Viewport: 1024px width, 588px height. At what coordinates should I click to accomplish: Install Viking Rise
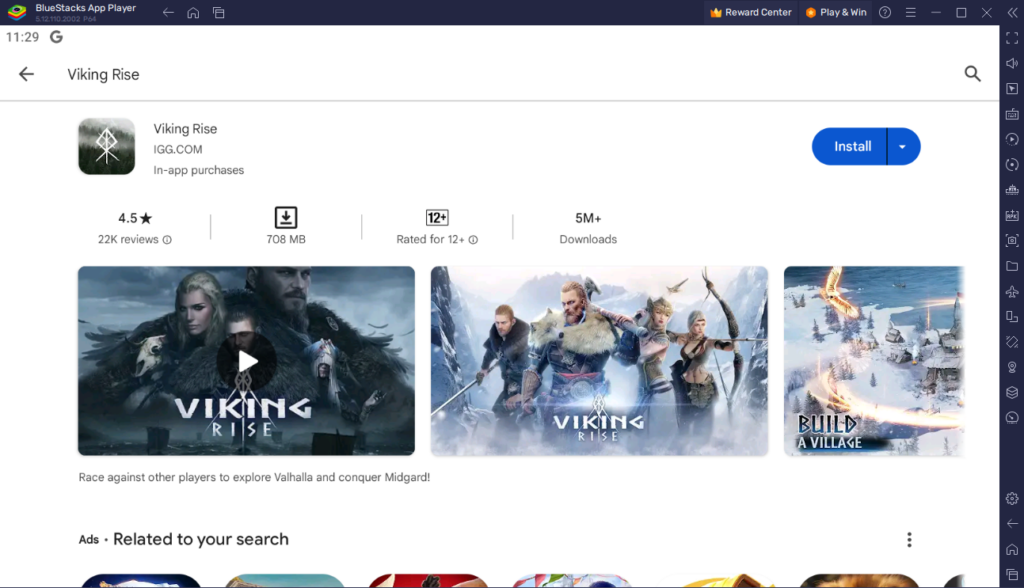tap(851, 146)
